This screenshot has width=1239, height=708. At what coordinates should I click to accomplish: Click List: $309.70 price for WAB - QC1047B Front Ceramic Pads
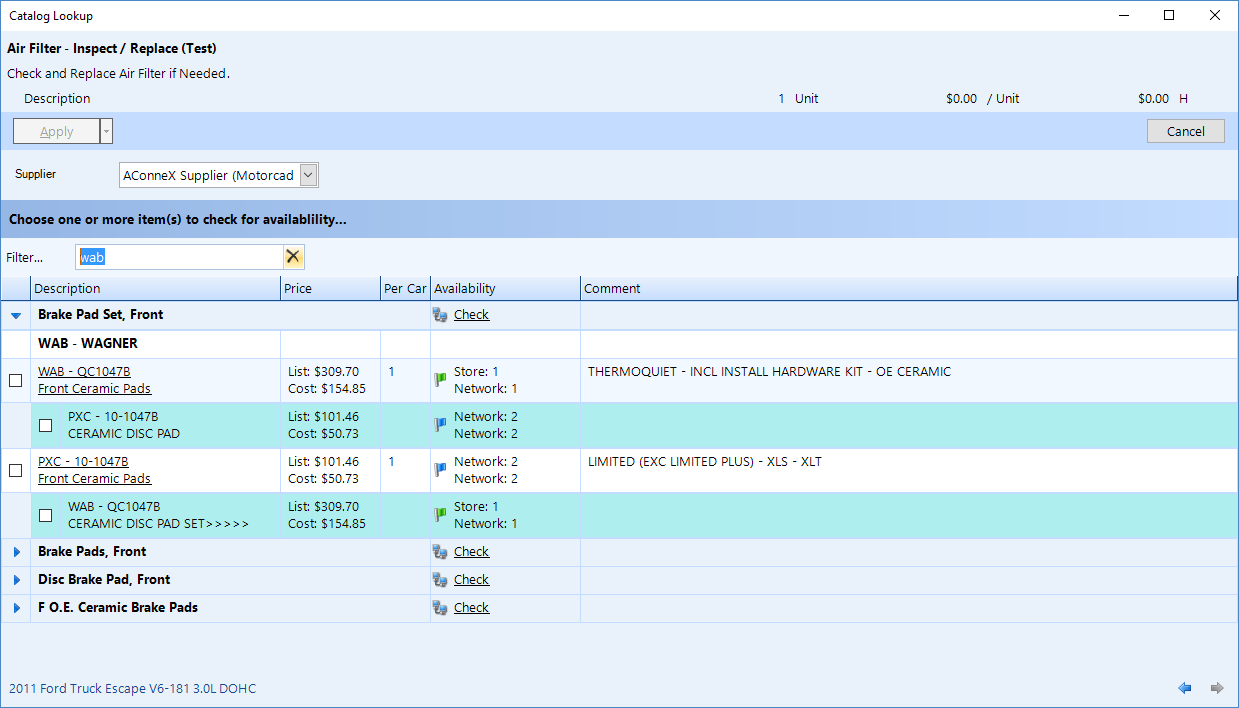coord(323,372)
